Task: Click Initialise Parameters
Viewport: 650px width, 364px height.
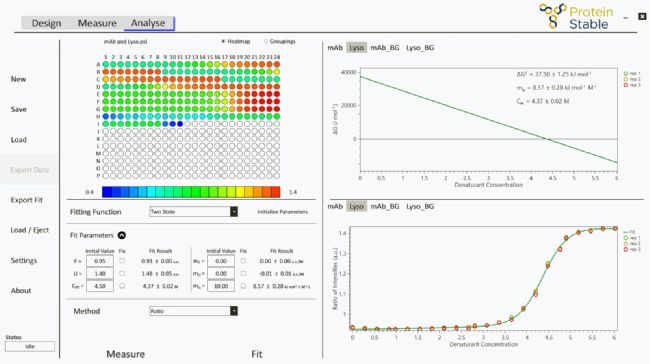Action: pos(282,212)
